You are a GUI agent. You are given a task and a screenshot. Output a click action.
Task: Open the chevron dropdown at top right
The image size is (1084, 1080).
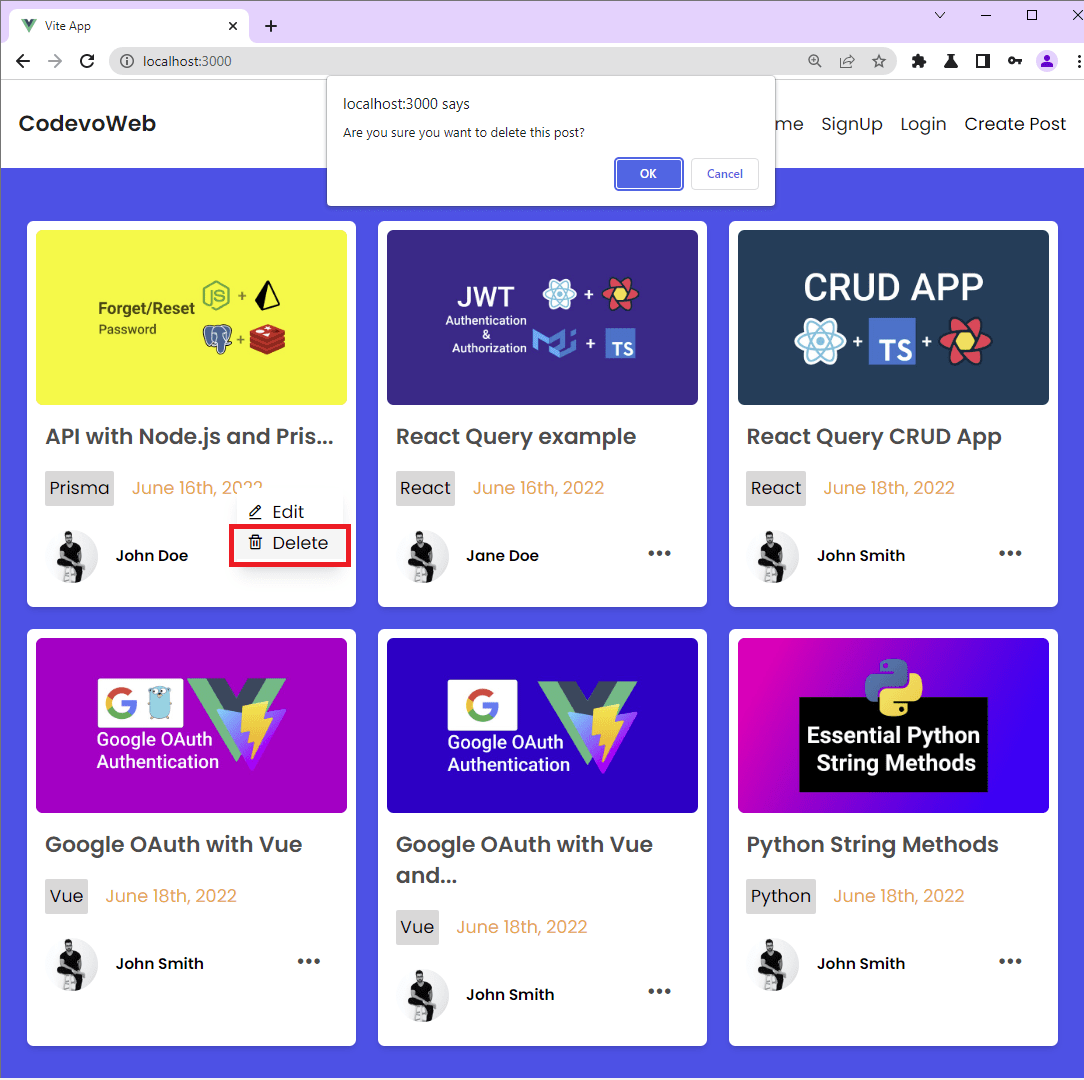939,15
